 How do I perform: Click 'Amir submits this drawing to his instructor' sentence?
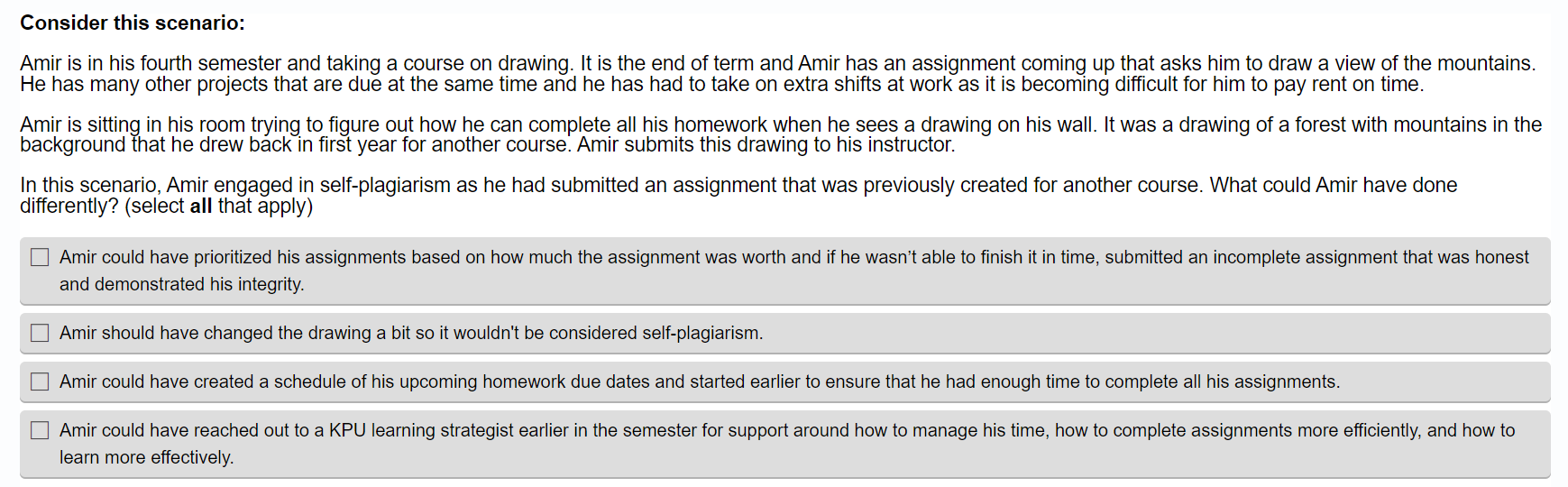pos(766,144)
